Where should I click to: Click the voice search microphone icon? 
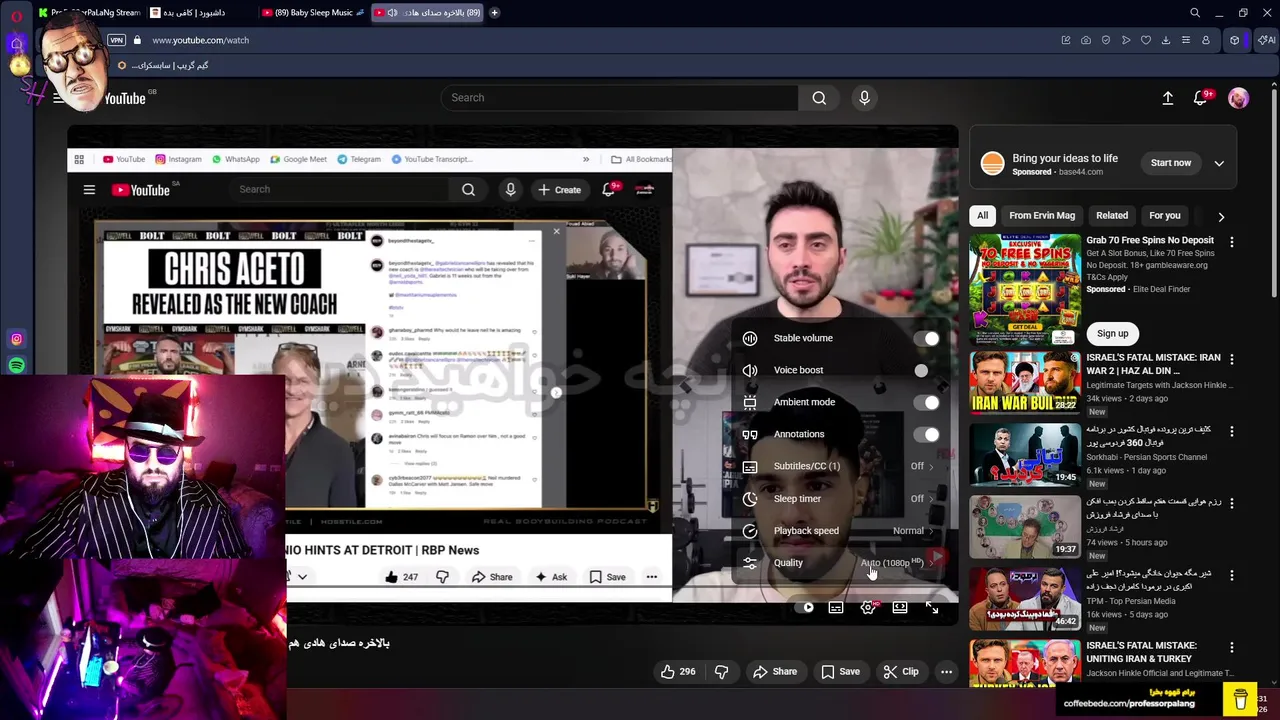(865, 98)
